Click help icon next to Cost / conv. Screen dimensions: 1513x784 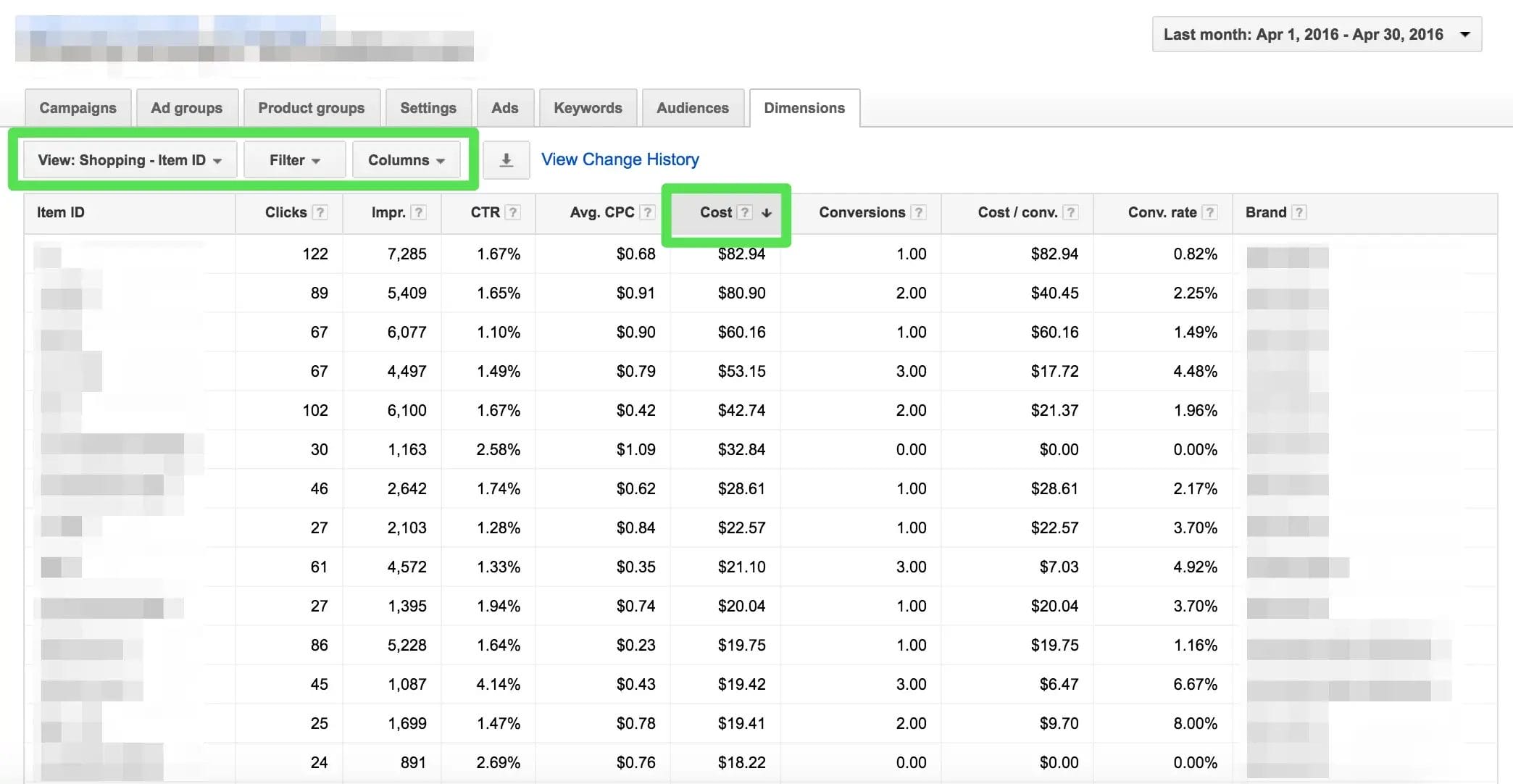1070,212
